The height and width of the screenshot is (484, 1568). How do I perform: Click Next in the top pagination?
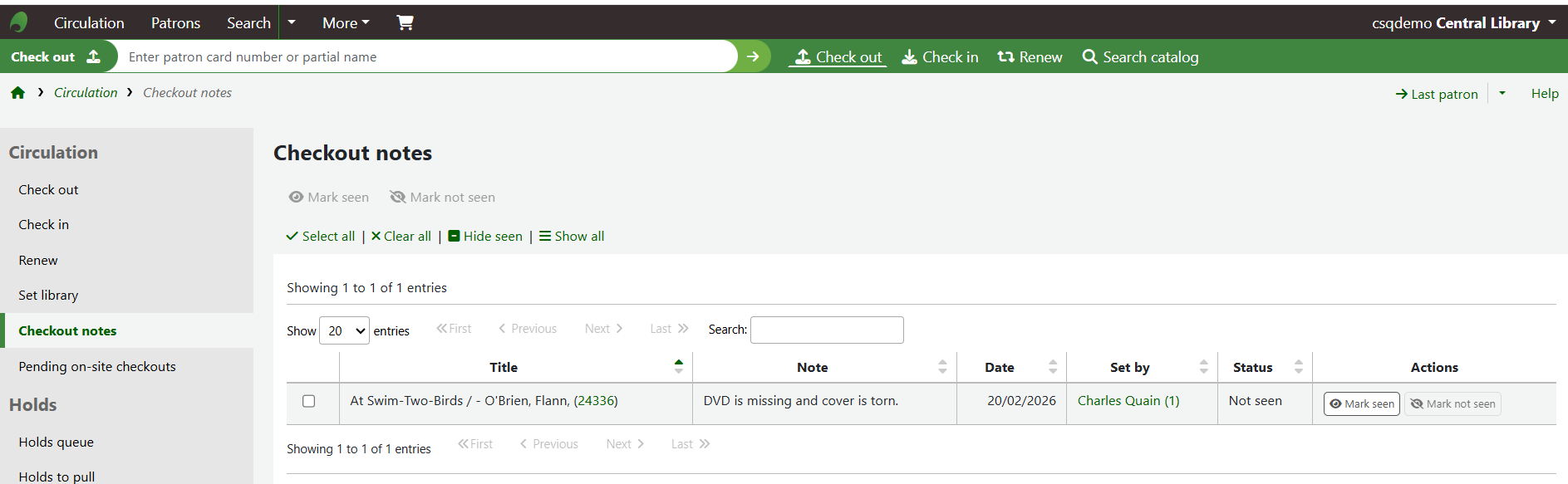click(604, 329)
